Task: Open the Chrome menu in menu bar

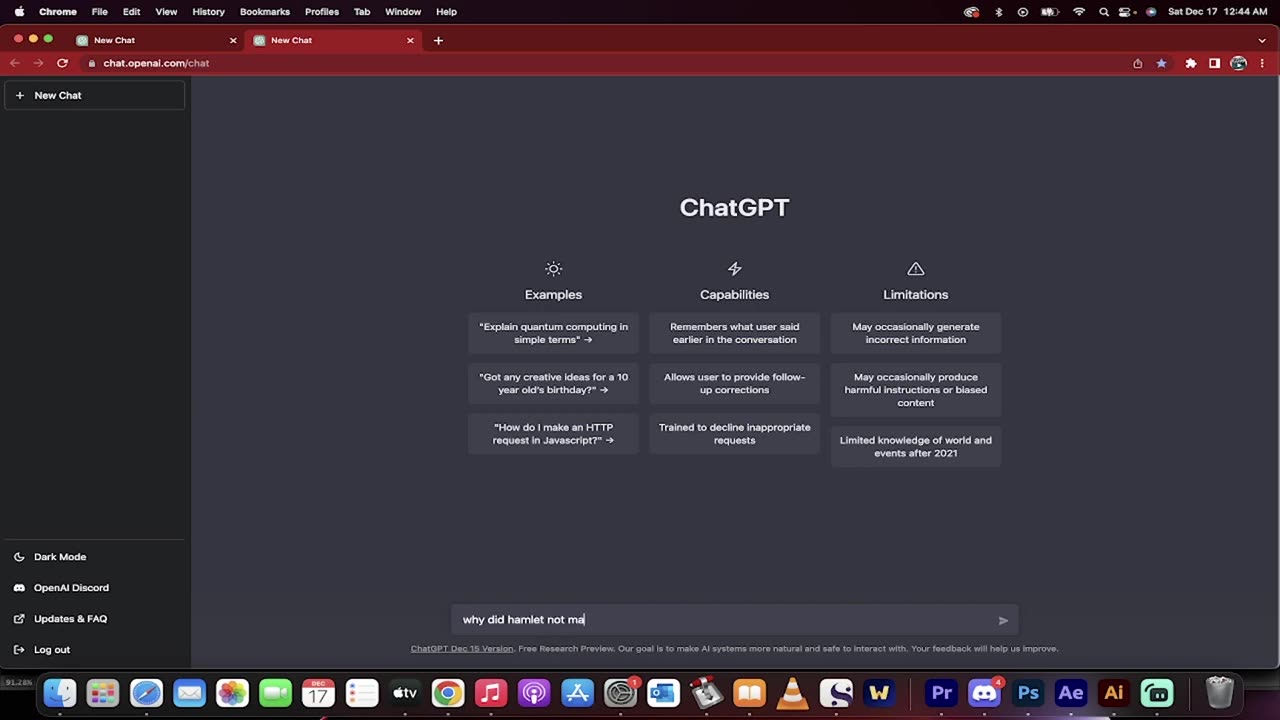Action: [58, 12]
